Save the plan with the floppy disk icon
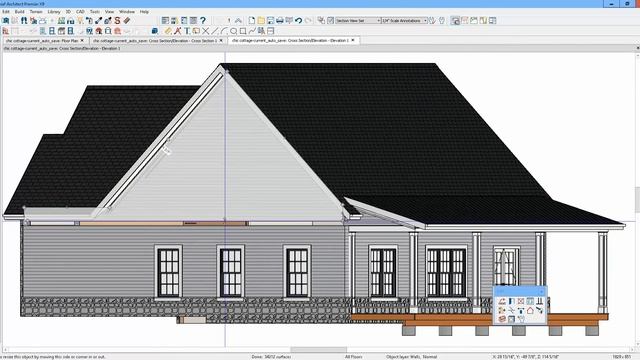640x360 pixels. coord(270,20)
